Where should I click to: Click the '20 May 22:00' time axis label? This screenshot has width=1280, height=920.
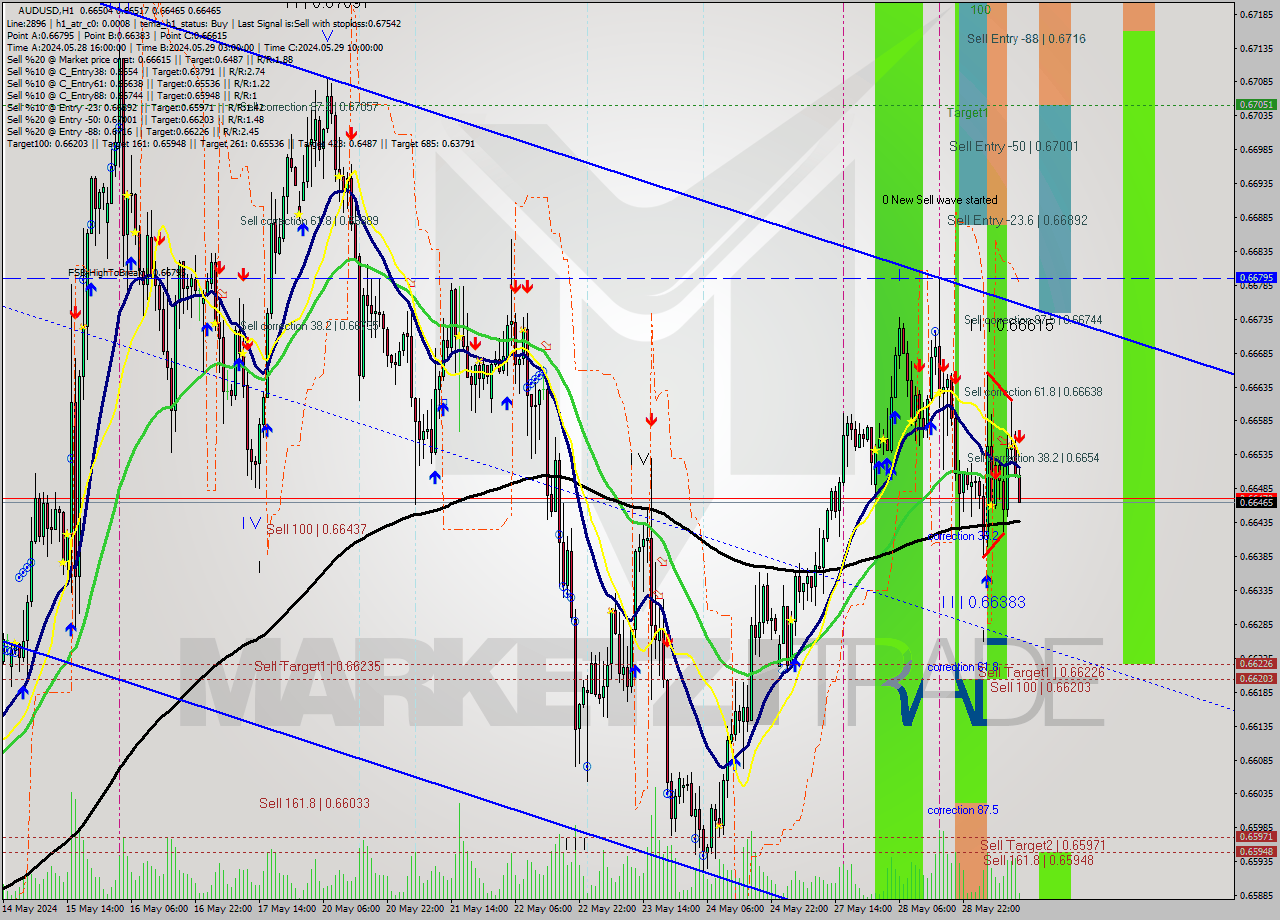pos(416,910)
